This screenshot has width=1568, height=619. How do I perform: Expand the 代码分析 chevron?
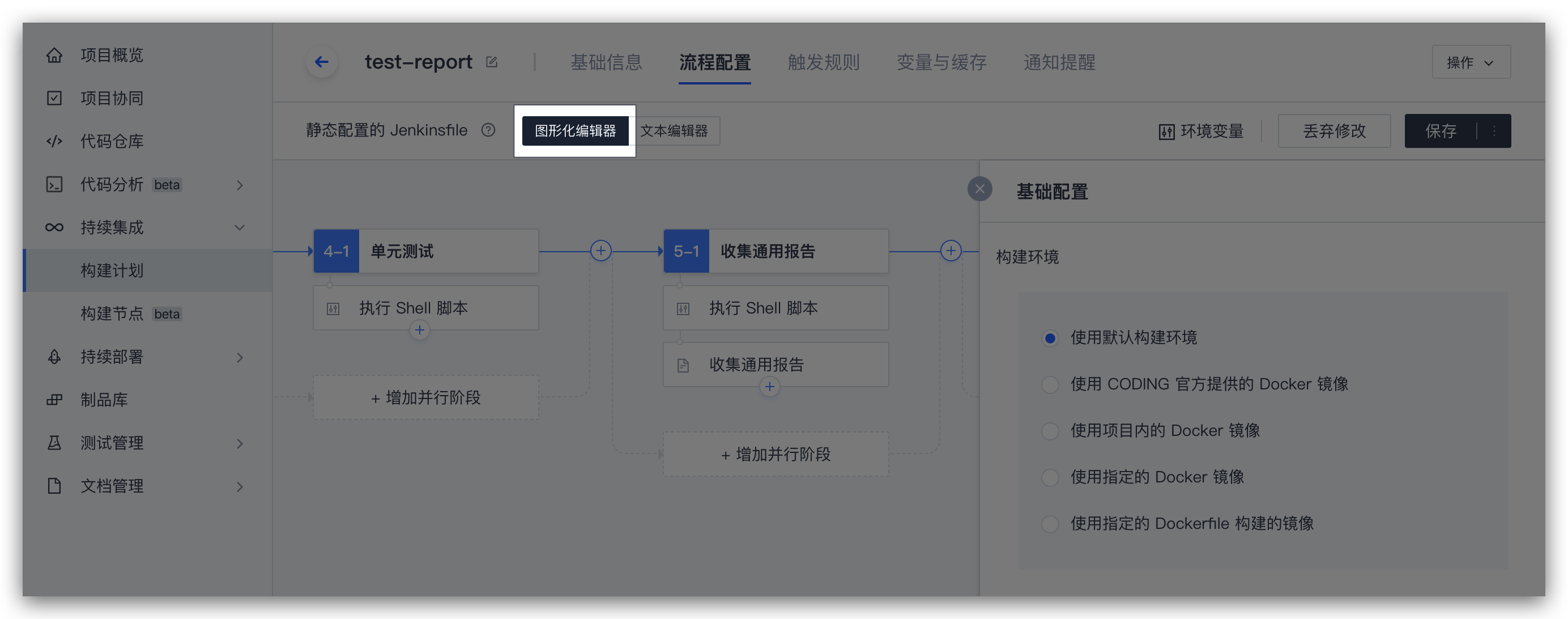click(x=240, y=185)
